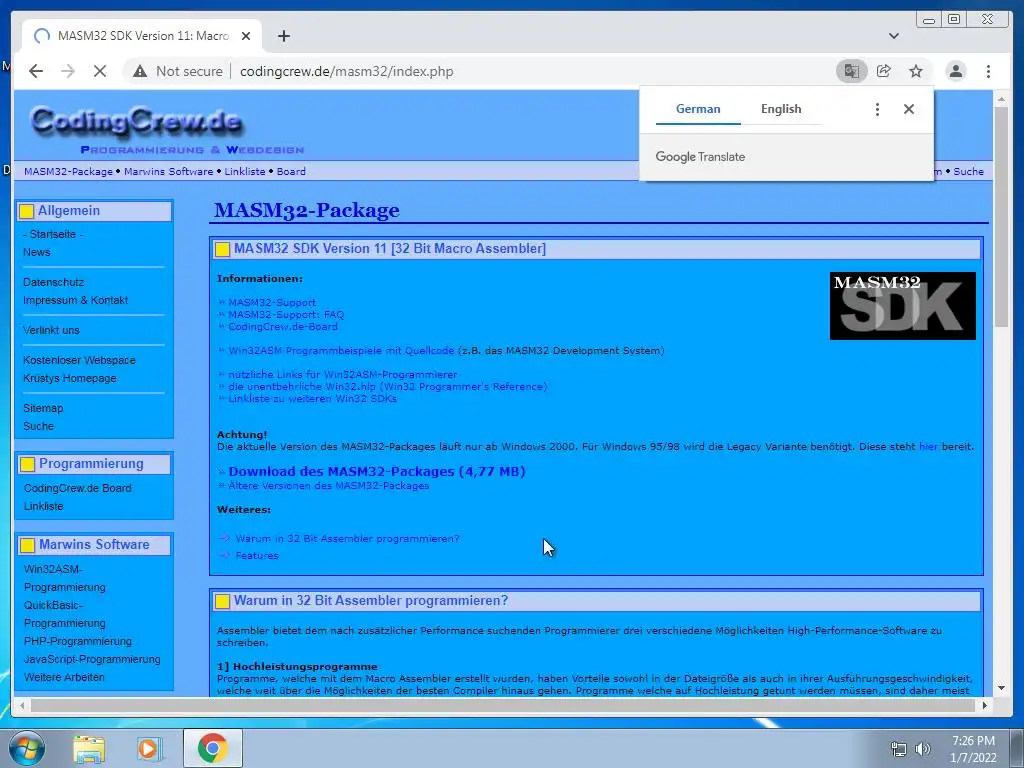Open JavaScript-Programmierung sidebar link
Screen dimensions: 1024x768
coord(92,659)
